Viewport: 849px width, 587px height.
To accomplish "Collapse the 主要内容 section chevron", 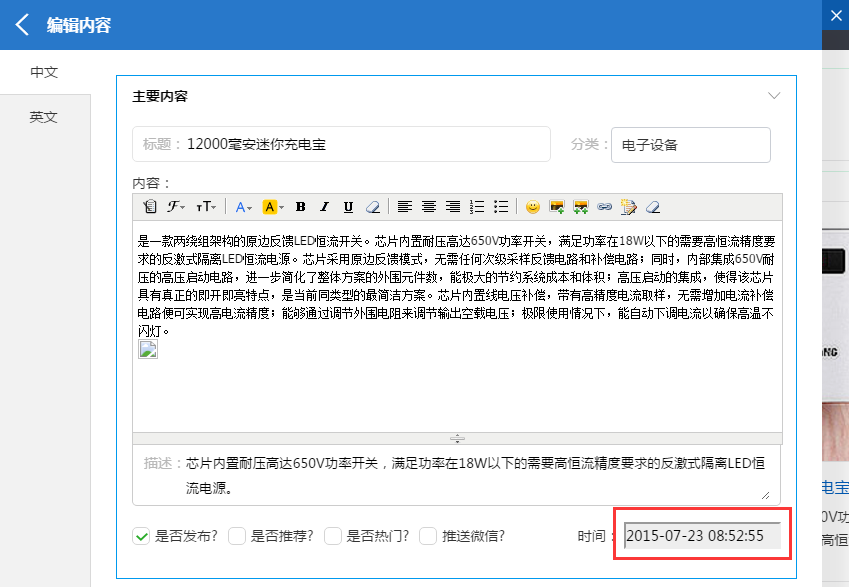I will (774, 96).
